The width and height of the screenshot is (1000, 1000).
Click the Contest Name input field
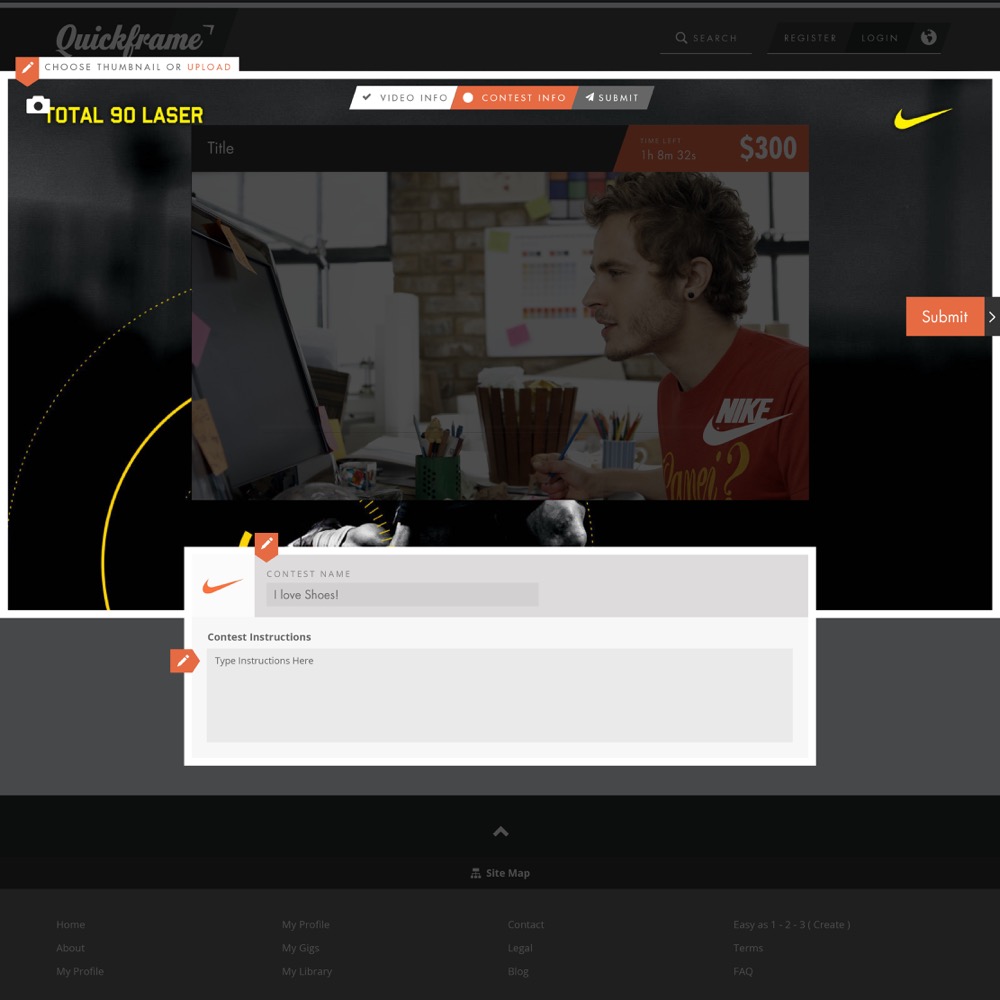click(402, 594)
